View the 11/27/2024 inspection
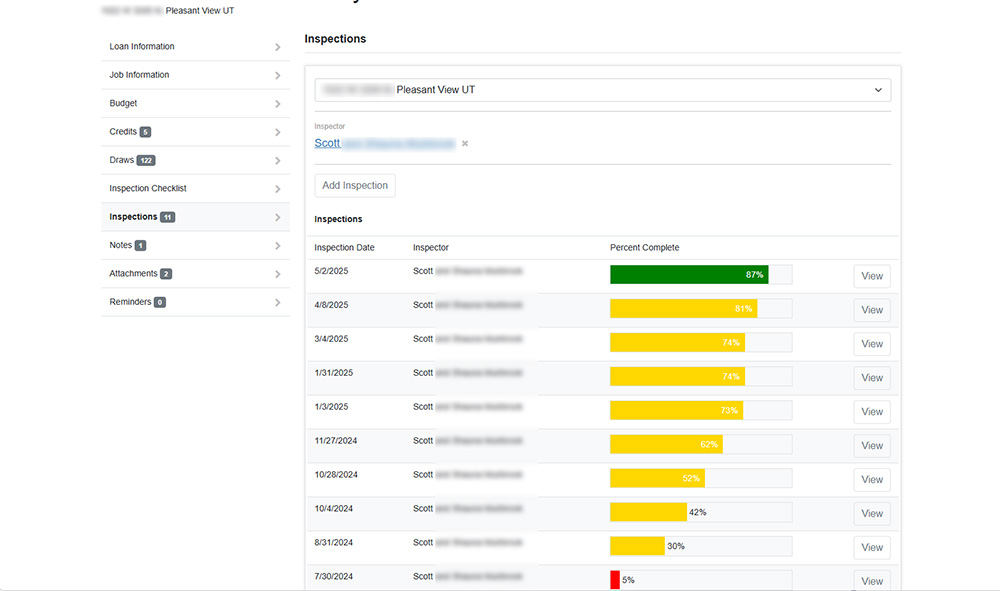Screen dimensions: 1000x591 871,446
